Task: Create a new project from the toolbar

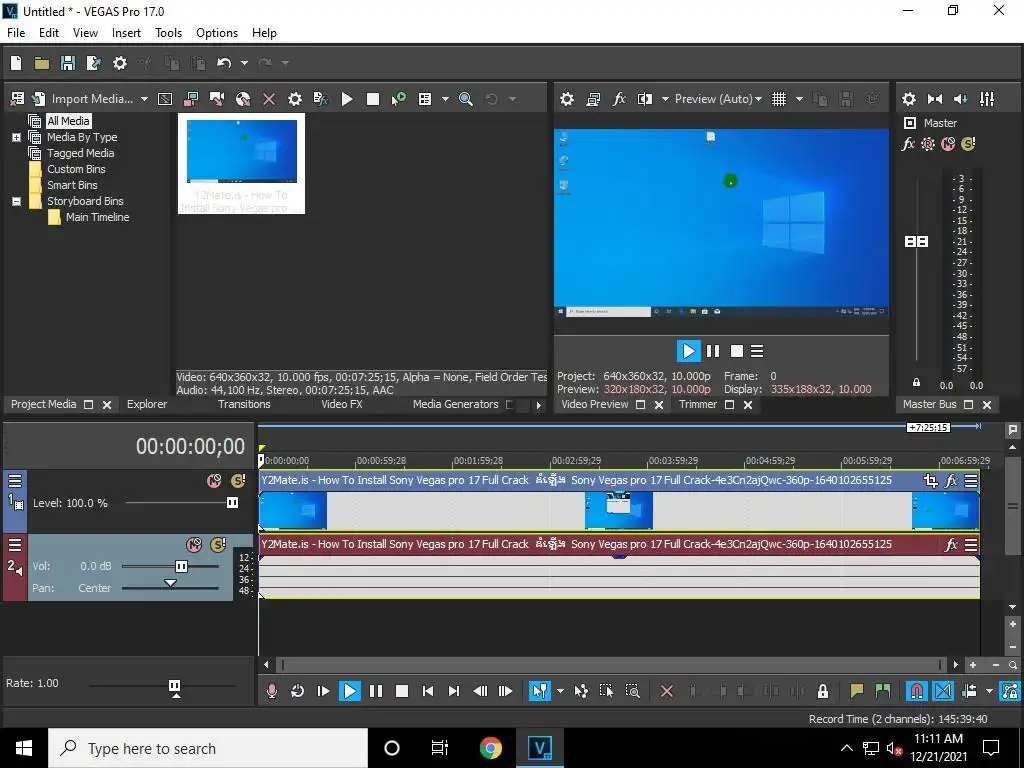Action: (x=16, y=63)
